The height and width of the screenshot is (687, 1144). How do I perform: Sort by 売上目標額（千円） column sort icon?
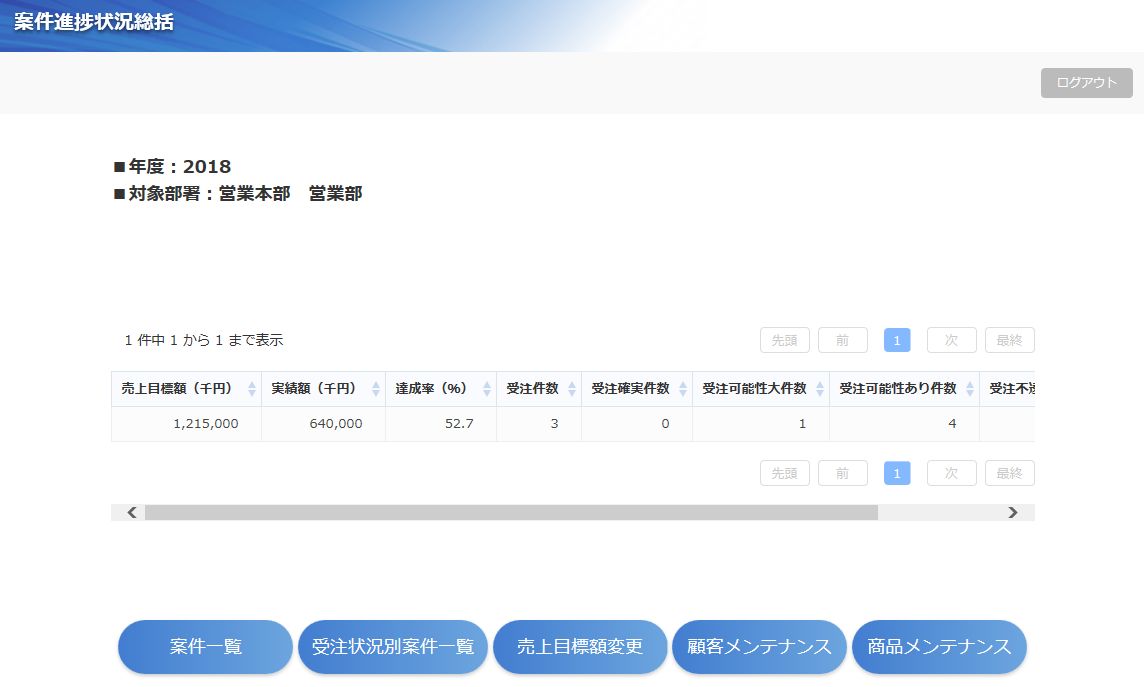click(x=252, y=389)
